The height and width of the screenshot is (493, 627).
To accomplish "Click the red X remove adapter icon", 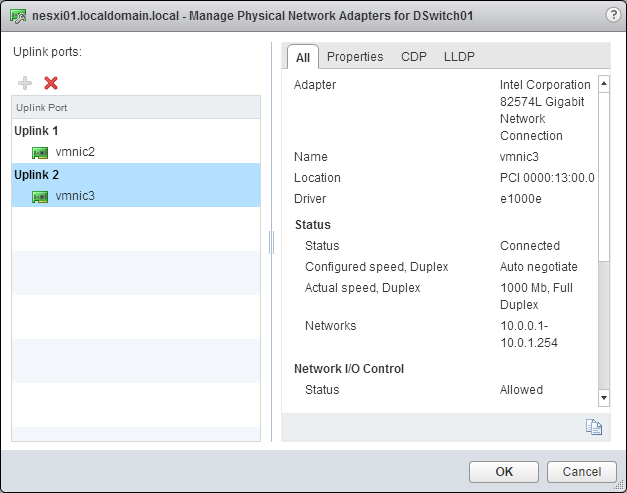I will click(51, 83).
